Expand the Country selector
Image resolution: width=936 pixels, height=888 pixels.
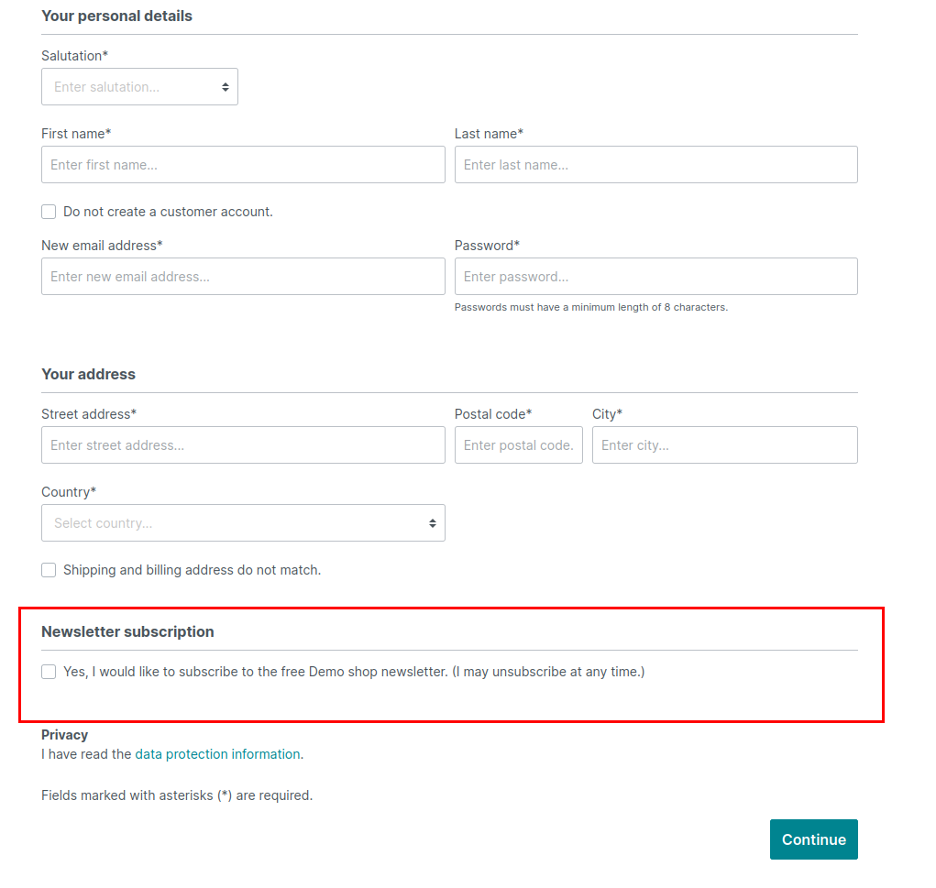point(243,523)
